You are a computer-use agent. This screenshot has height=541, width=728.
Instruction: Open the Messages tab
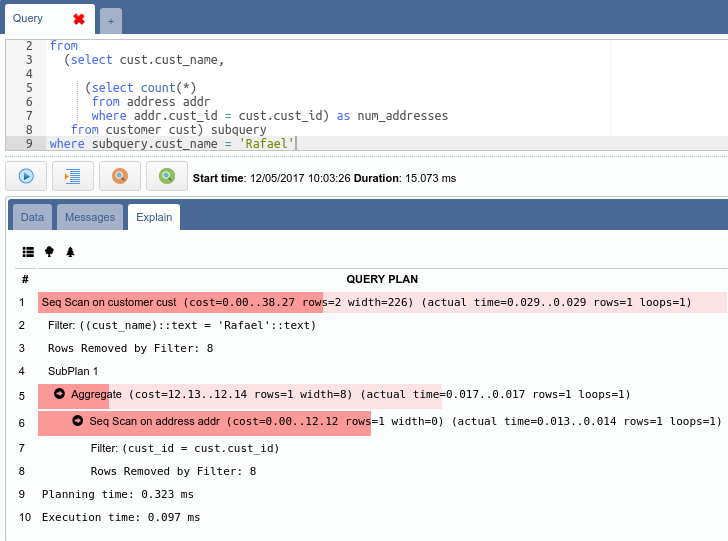coord(90,217)
